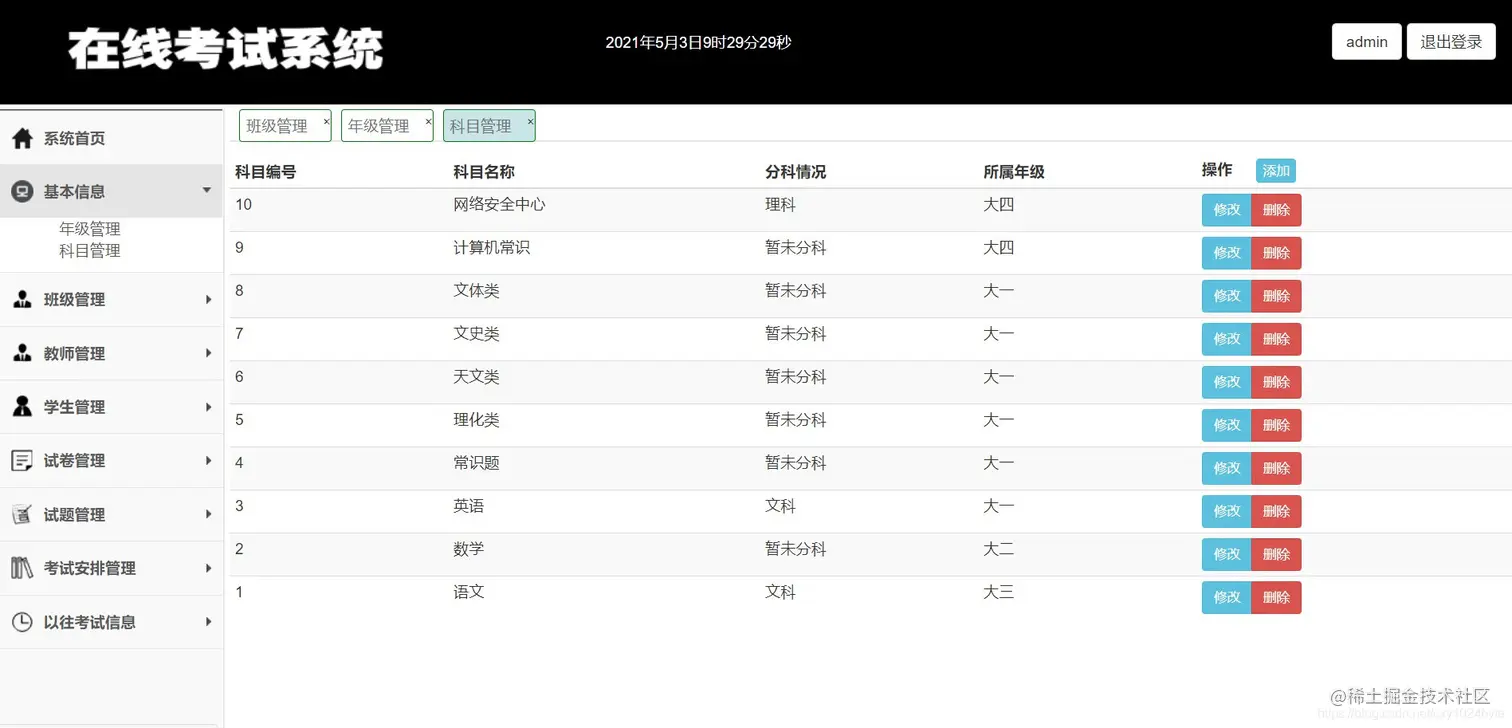
Task: Expand the 以往考试信息 sidebar arrow
Action: pos(208,622)
